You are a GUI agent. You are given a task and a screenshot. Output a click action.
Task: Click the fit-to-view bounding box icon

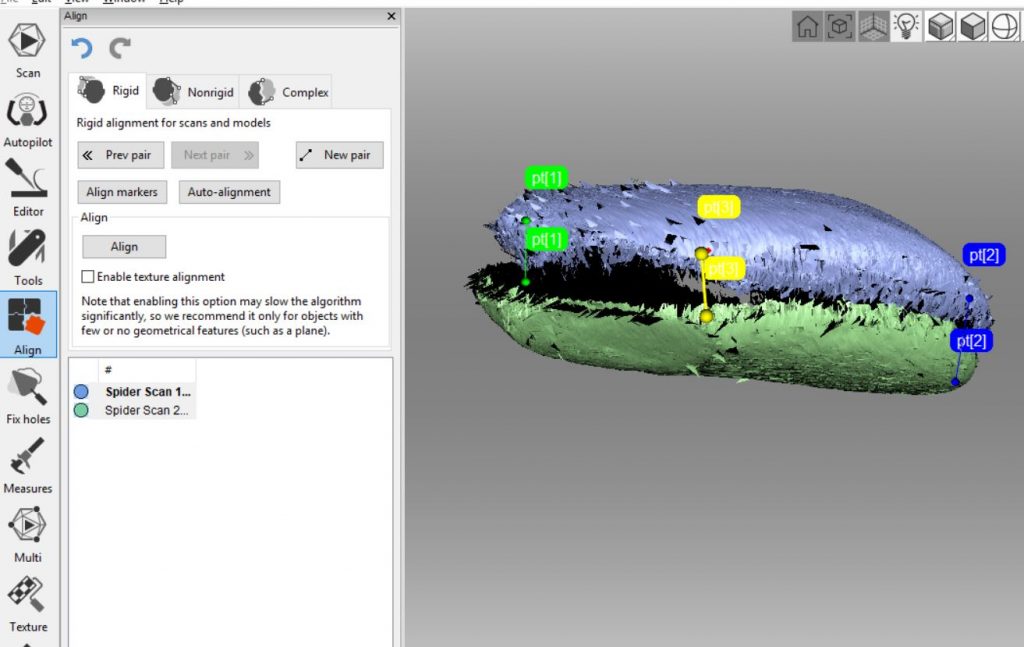840,27
